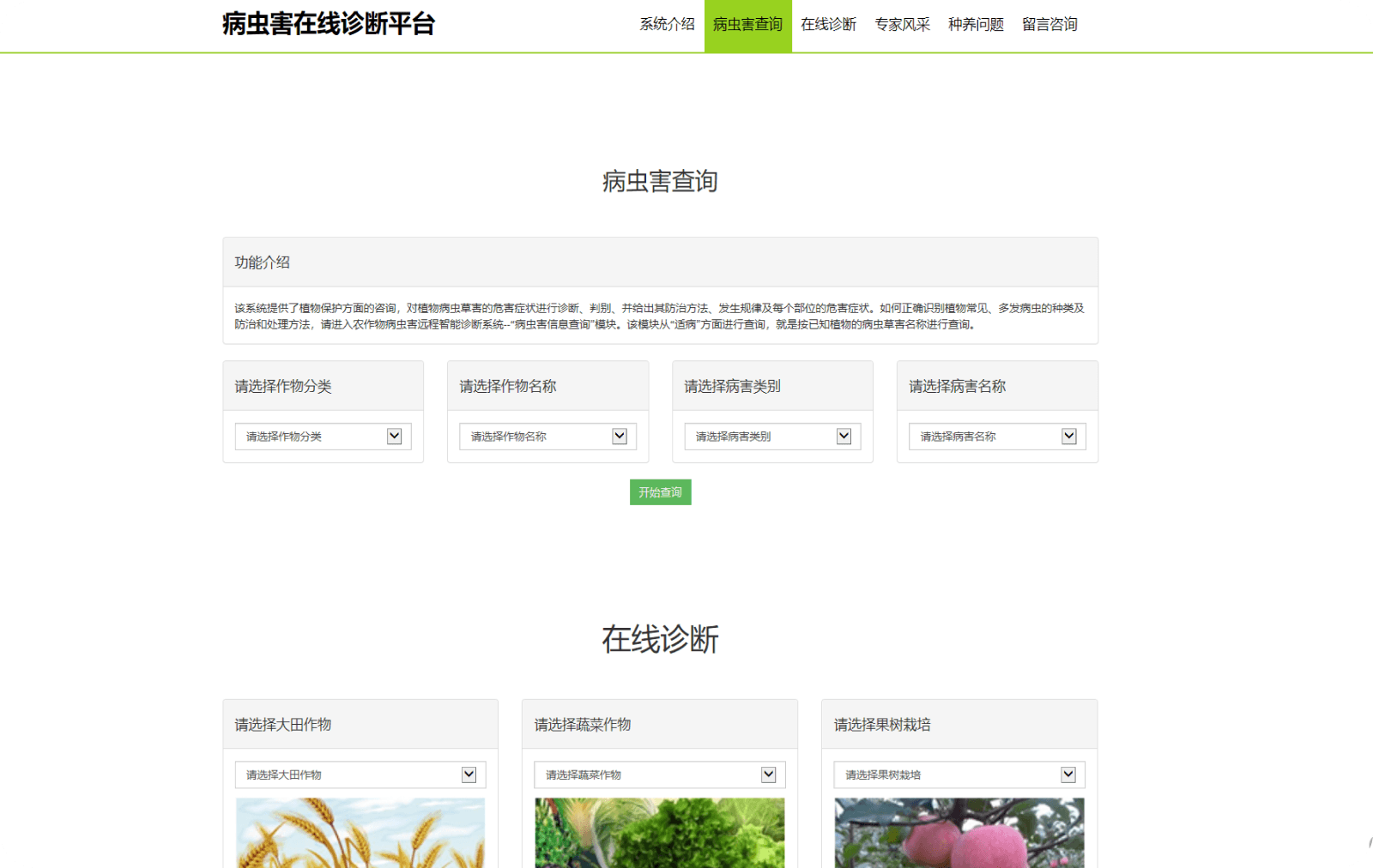The width and height of the screenshot is (1373, 868).
Task: Click the 请选择病害名称 dropdown arrow
Action: [x=1069, y=436]
